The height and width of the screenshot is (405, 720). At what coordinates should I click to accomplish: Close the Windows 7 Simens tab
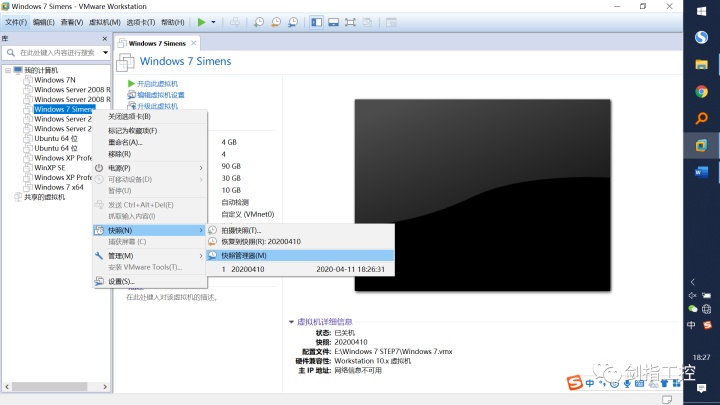pyautogui.click(x=194, y=43)
